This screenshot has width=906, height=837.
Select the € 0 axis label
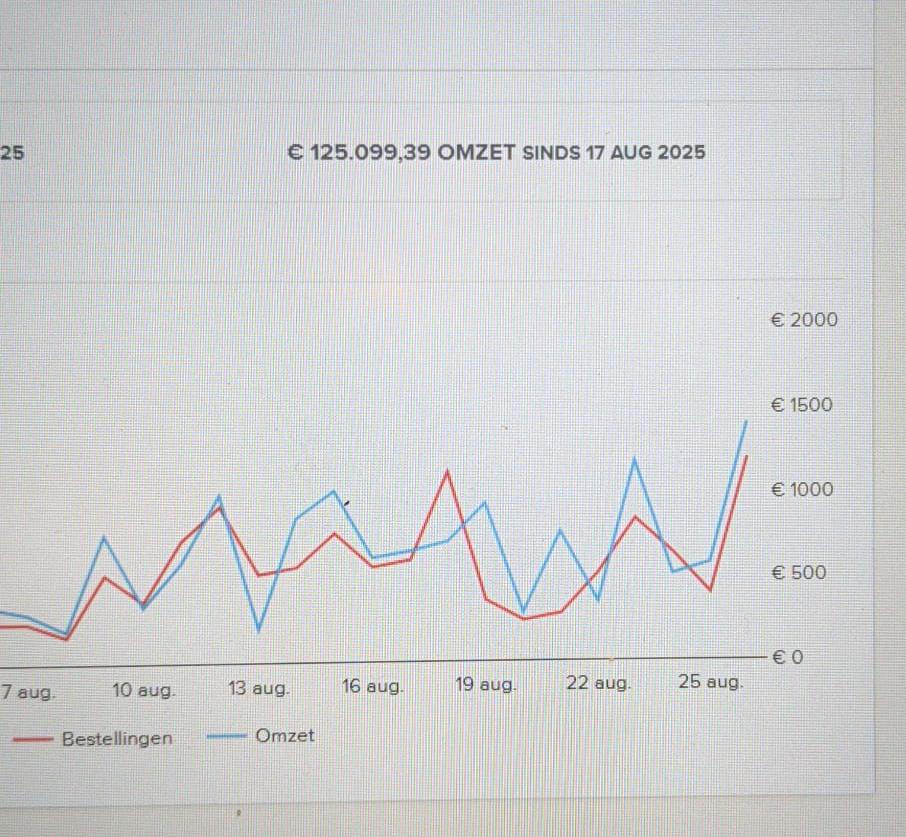point(788,657)
